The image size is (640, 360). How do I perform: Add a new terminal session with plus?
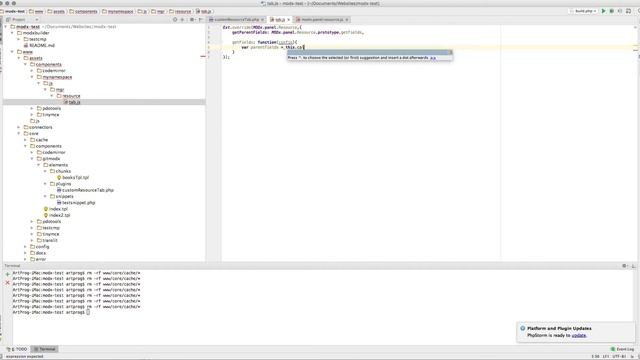tap(7, 274)
